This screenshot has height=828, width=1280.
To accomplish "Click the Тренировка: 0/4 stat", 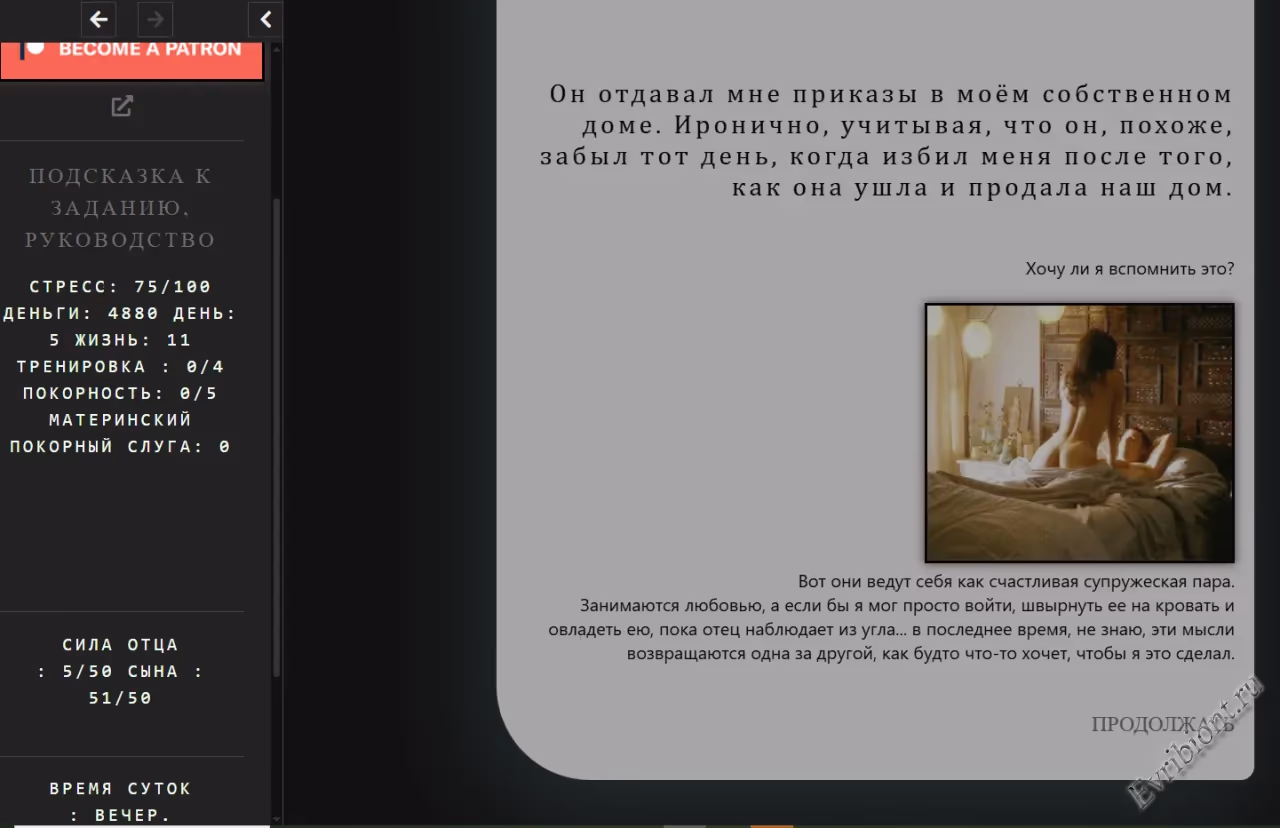I will pos(120,367).
